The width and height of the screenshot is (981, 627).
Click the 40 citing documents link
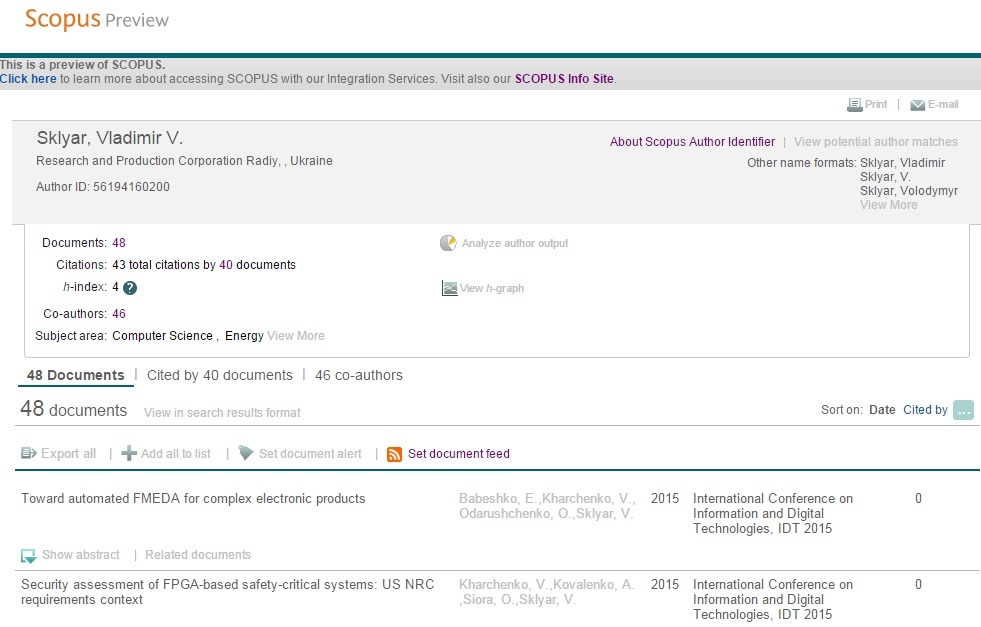click(226, 265)
